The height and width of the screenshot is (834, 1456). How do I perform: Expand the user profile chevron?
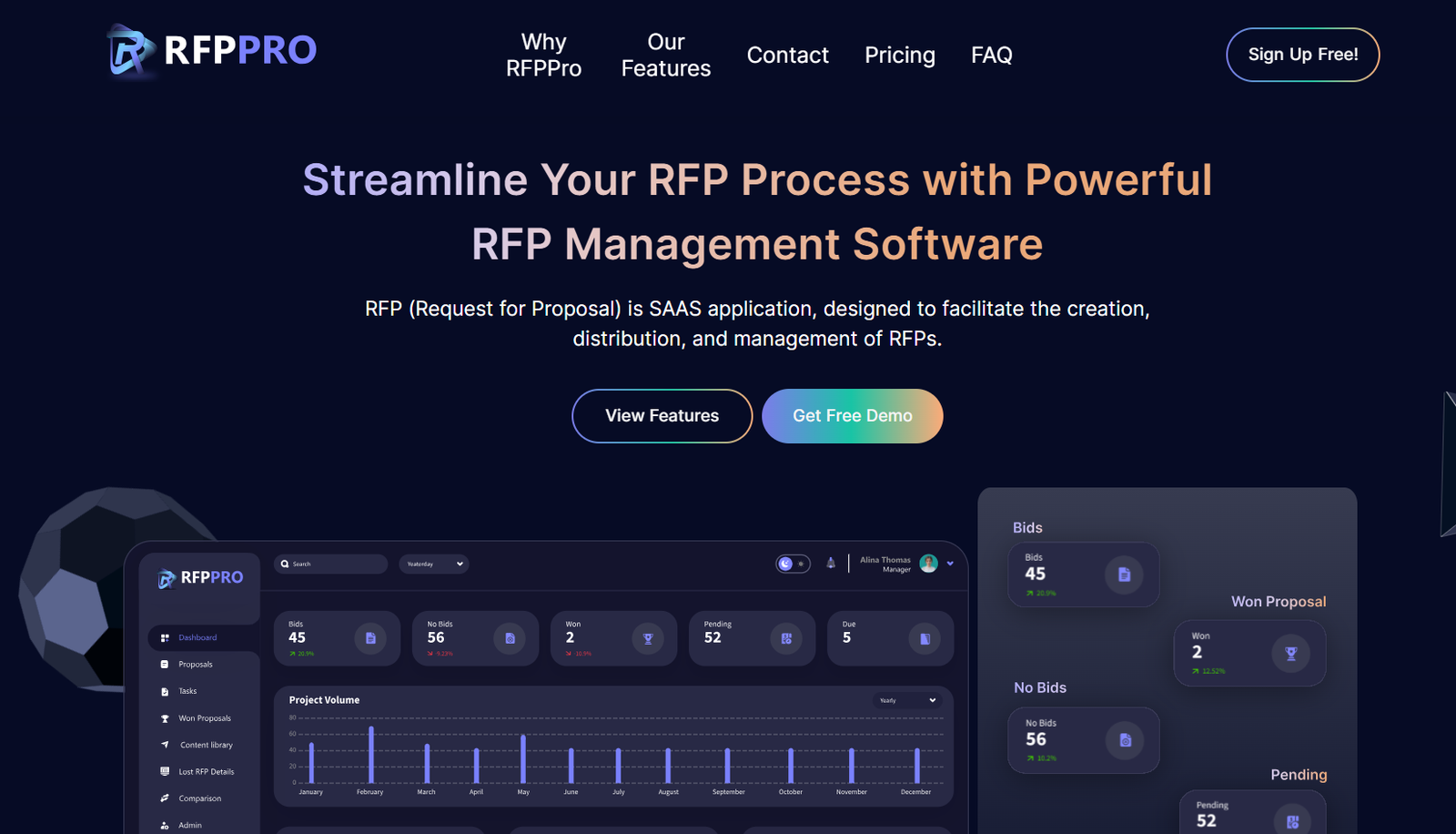[950, 564]
